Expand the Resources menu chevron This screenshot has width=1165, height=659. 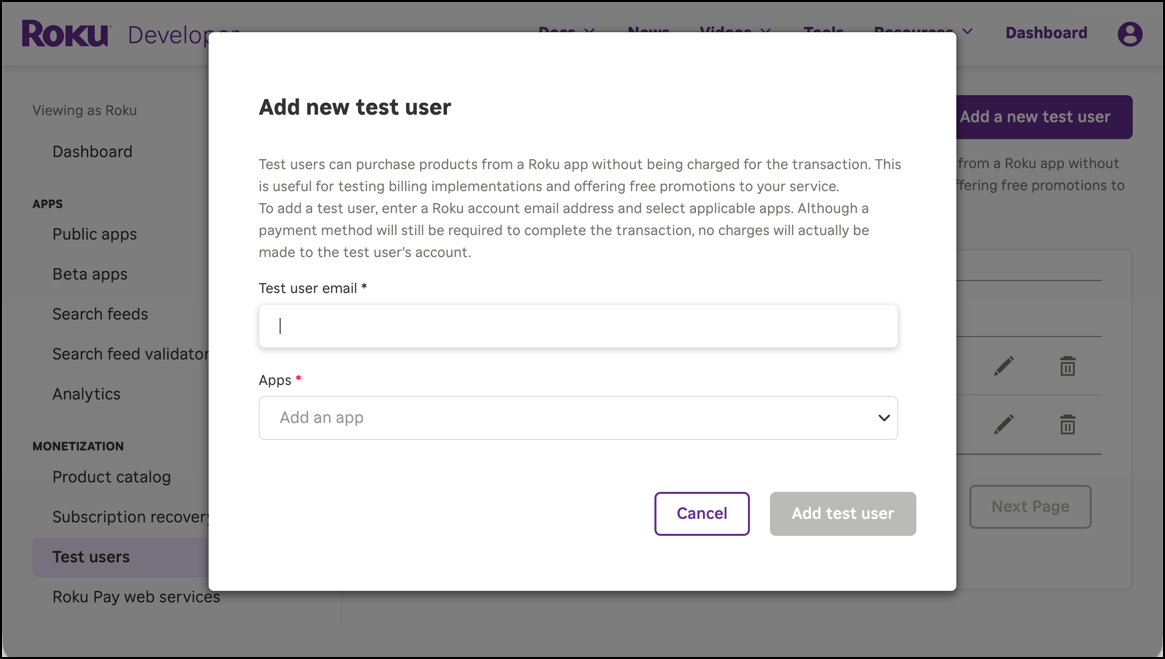pyautogui.click(x=967, y=31)
